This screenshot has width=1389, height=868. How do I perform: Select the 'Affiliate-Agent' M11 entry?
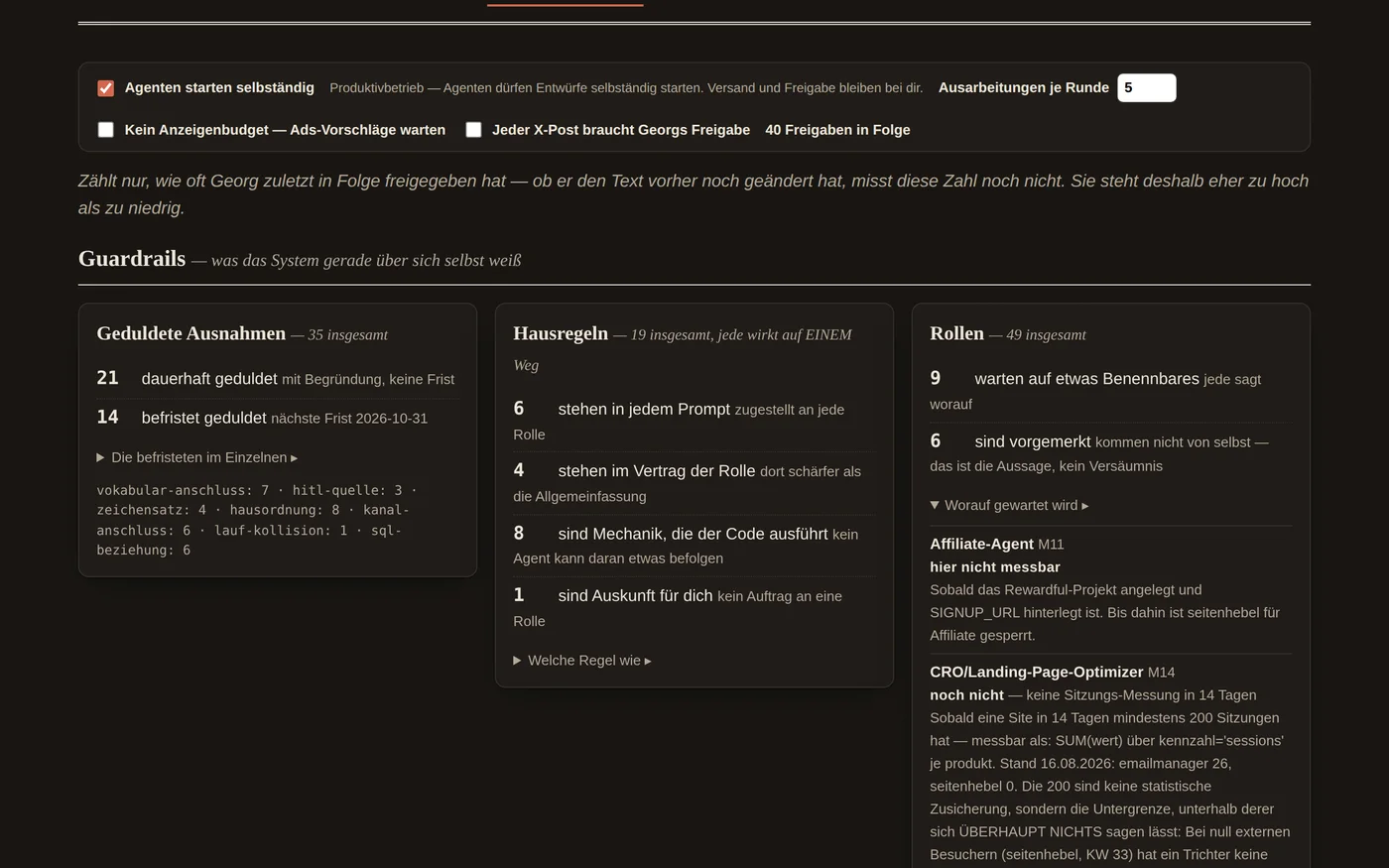click(x=1110, y=589)
